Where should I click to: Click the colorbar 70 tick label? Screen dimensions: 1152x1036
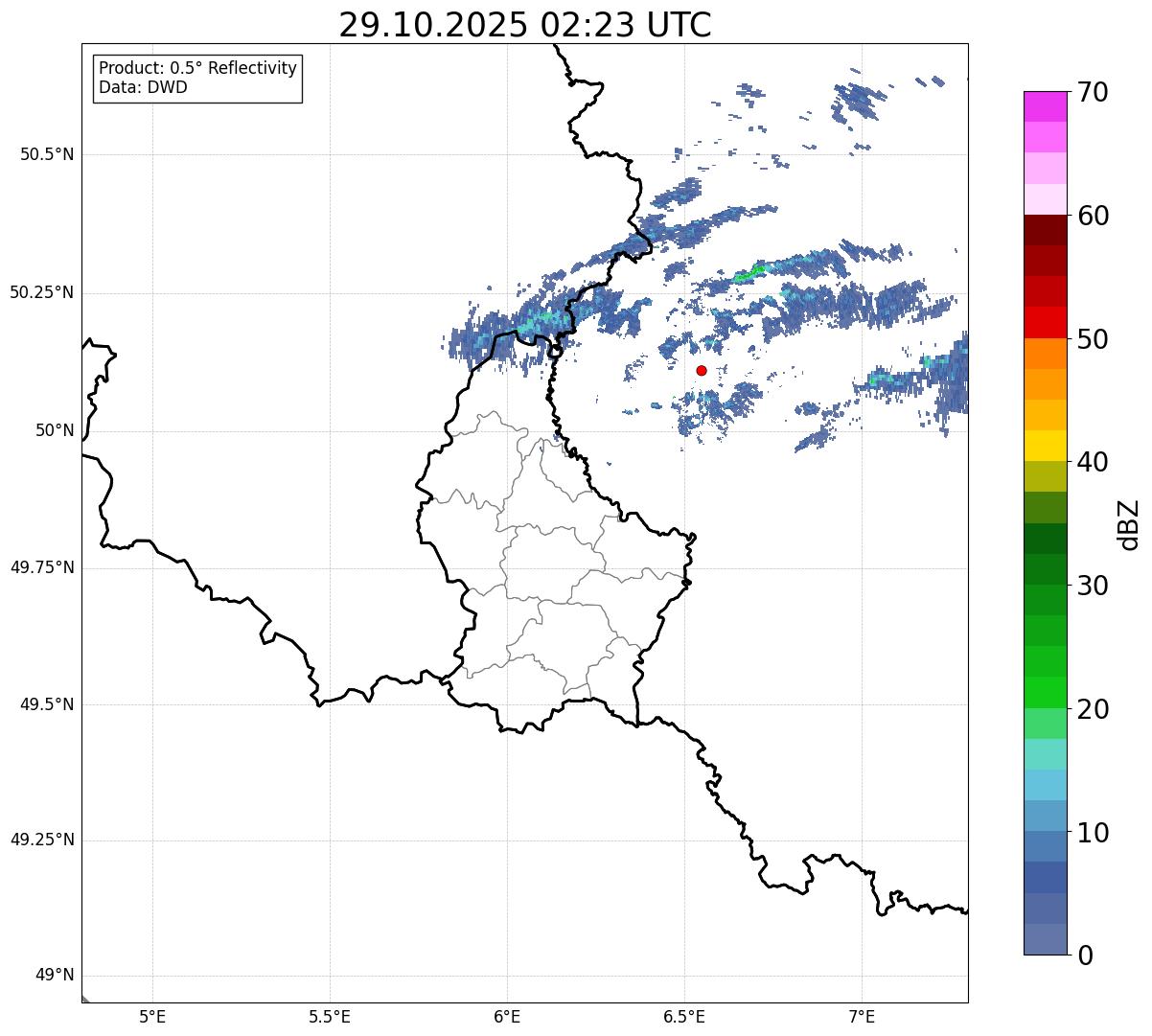point(1093,92)
